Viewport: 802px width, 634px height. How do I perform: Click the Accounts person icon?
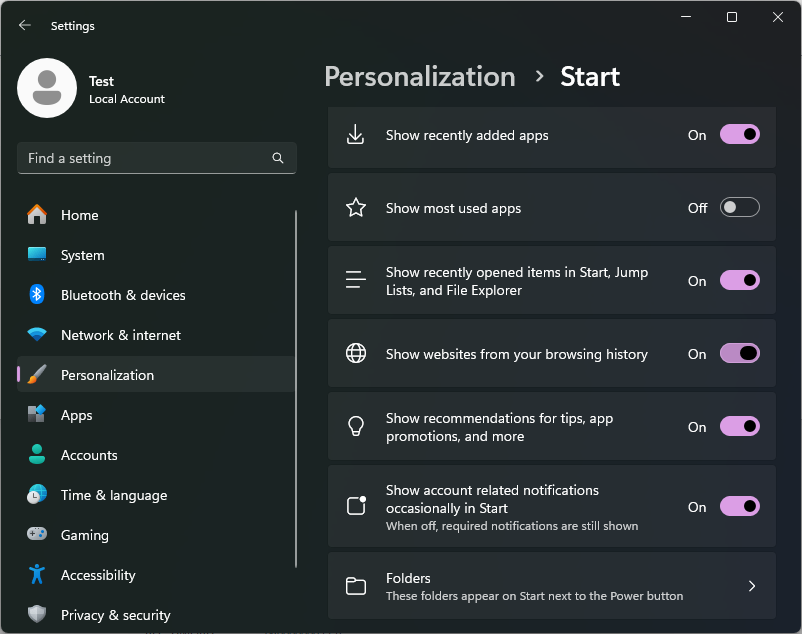click(x=37, y=454)
